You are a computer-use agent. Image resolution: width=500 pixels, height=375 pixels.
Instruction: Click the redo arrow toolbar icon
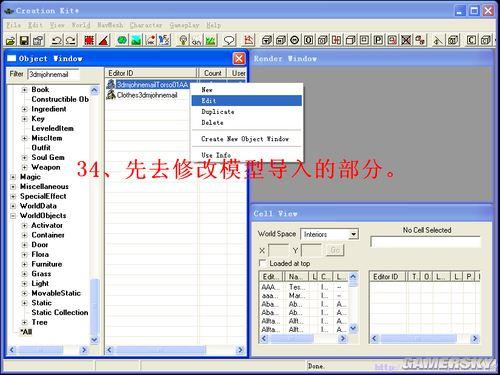coord(71,40)
